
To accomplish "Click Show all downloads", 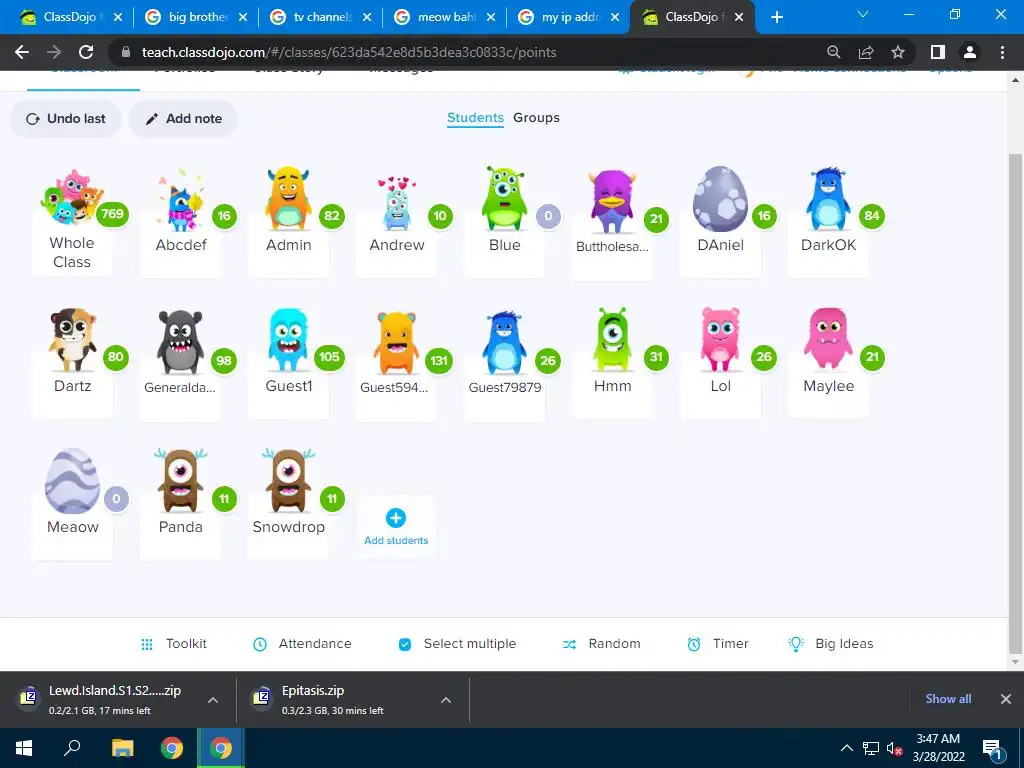I will click(x=948, y=699).
